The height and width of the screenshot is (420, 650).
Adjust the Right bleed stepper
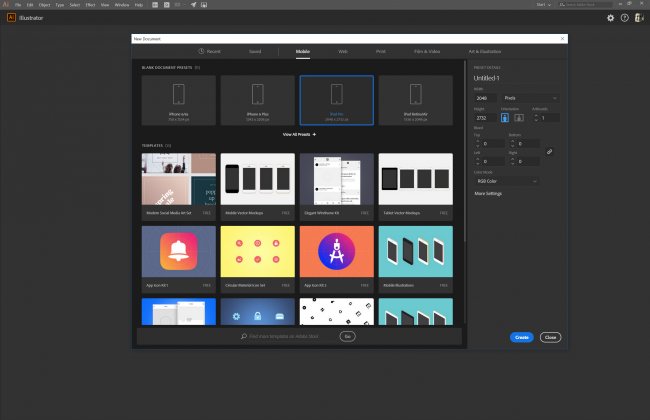[512, 161]
